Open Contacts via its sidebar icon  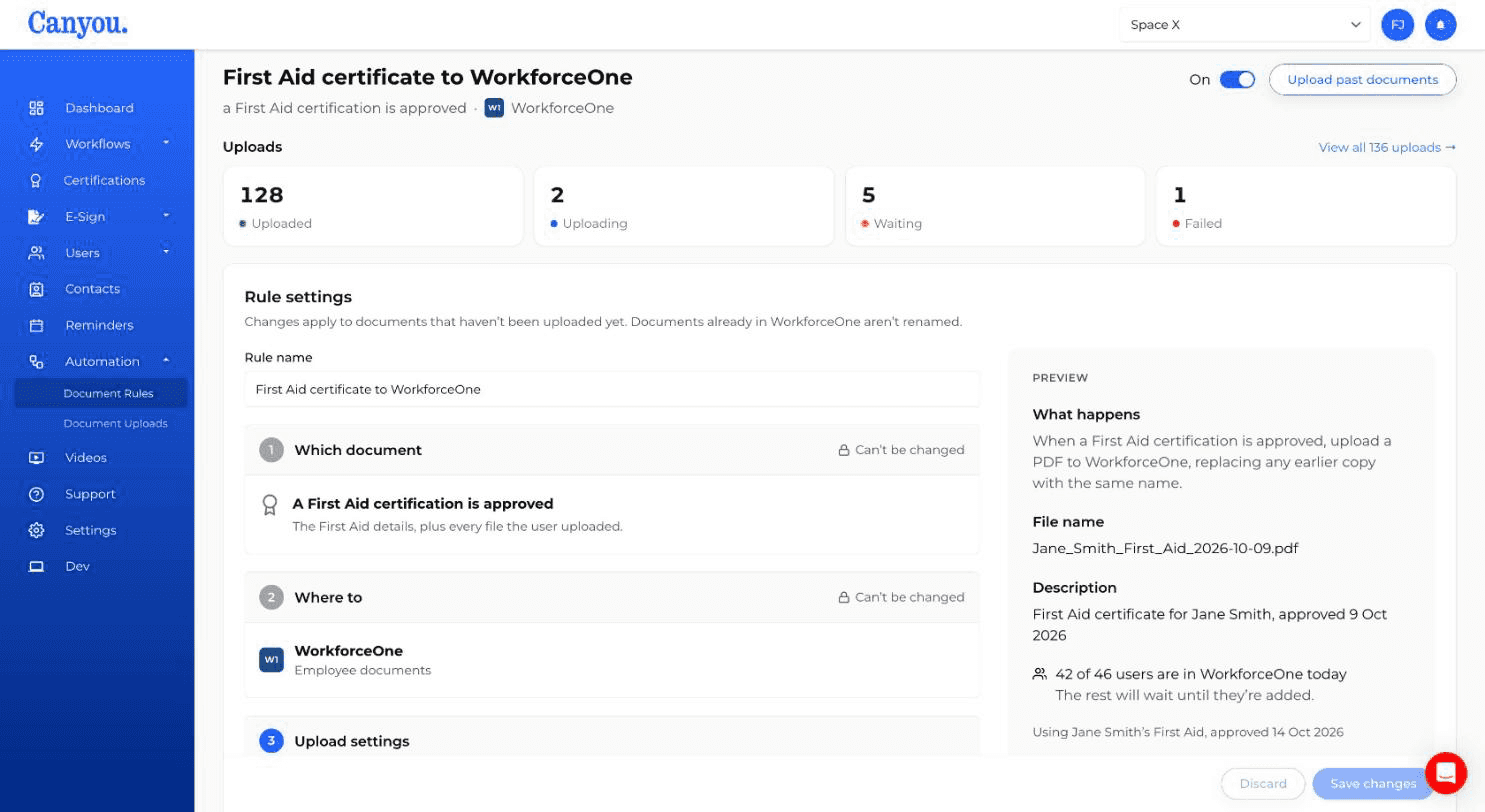36,289
